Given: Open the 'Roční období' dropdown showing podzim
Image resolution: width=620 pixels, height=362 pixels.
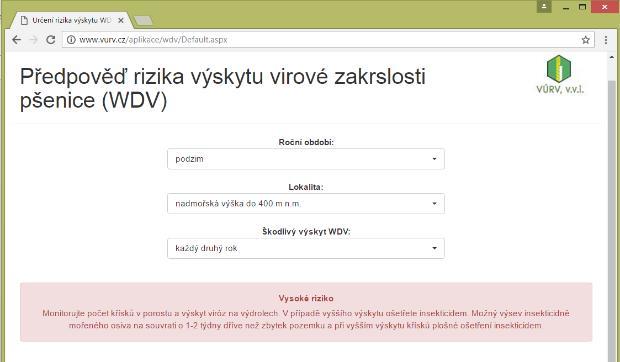Looking at the screenshot, I should click(306, 159).
